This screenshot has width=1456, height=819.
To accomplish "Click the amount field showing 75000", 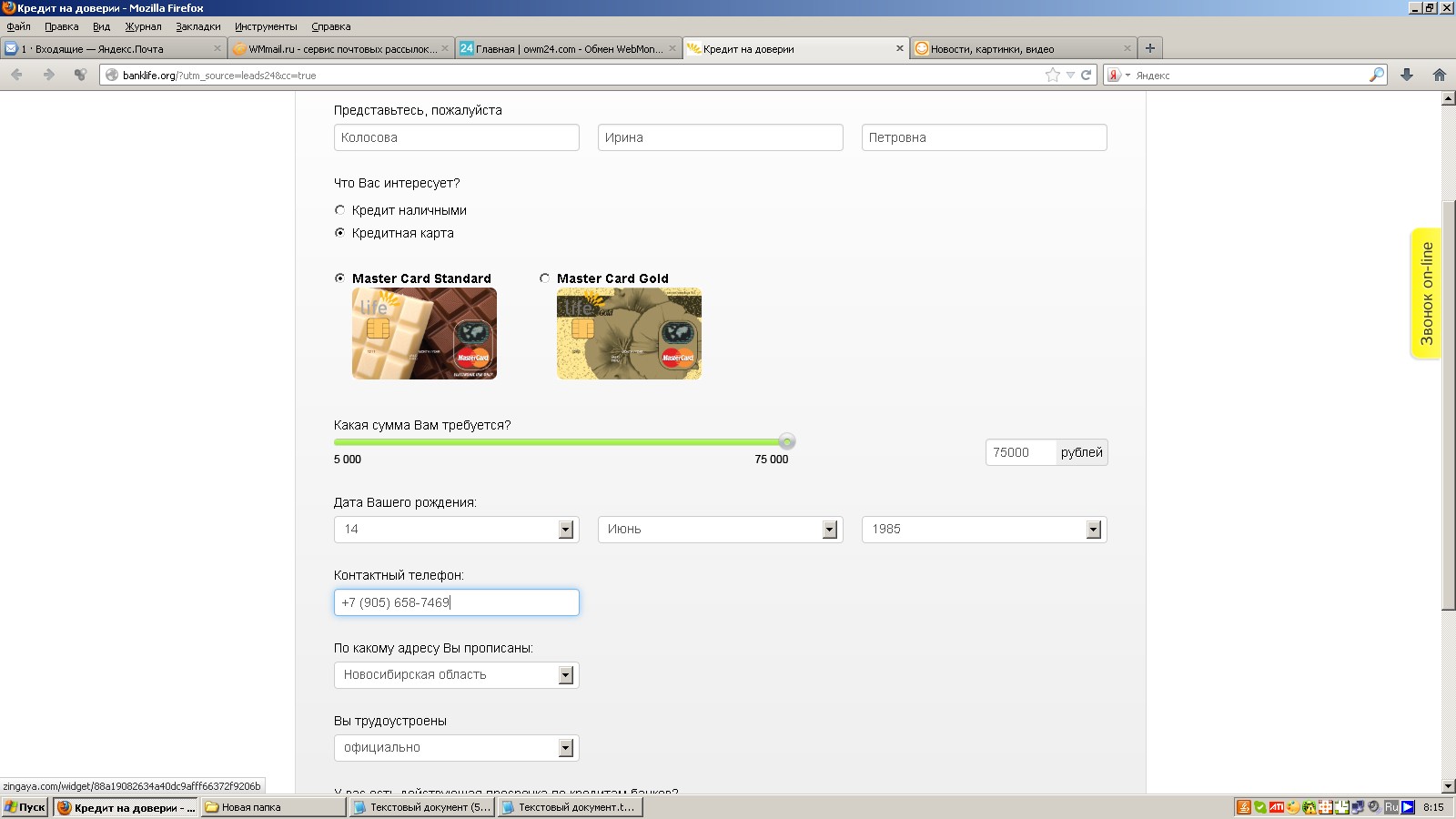I will pos(1020,452).
